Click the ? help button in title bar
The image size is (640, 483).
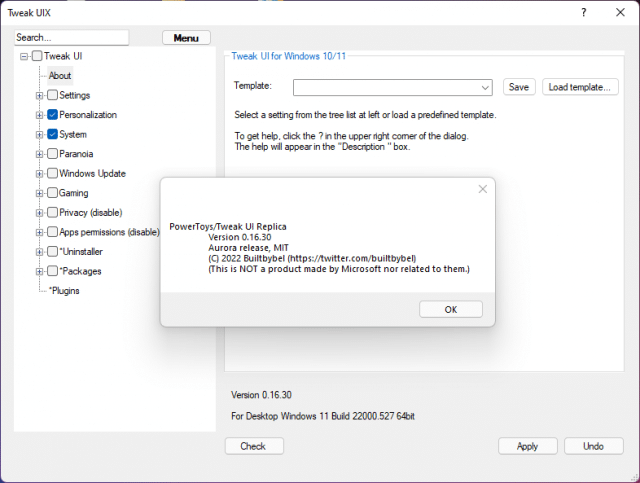pos(584,13)
